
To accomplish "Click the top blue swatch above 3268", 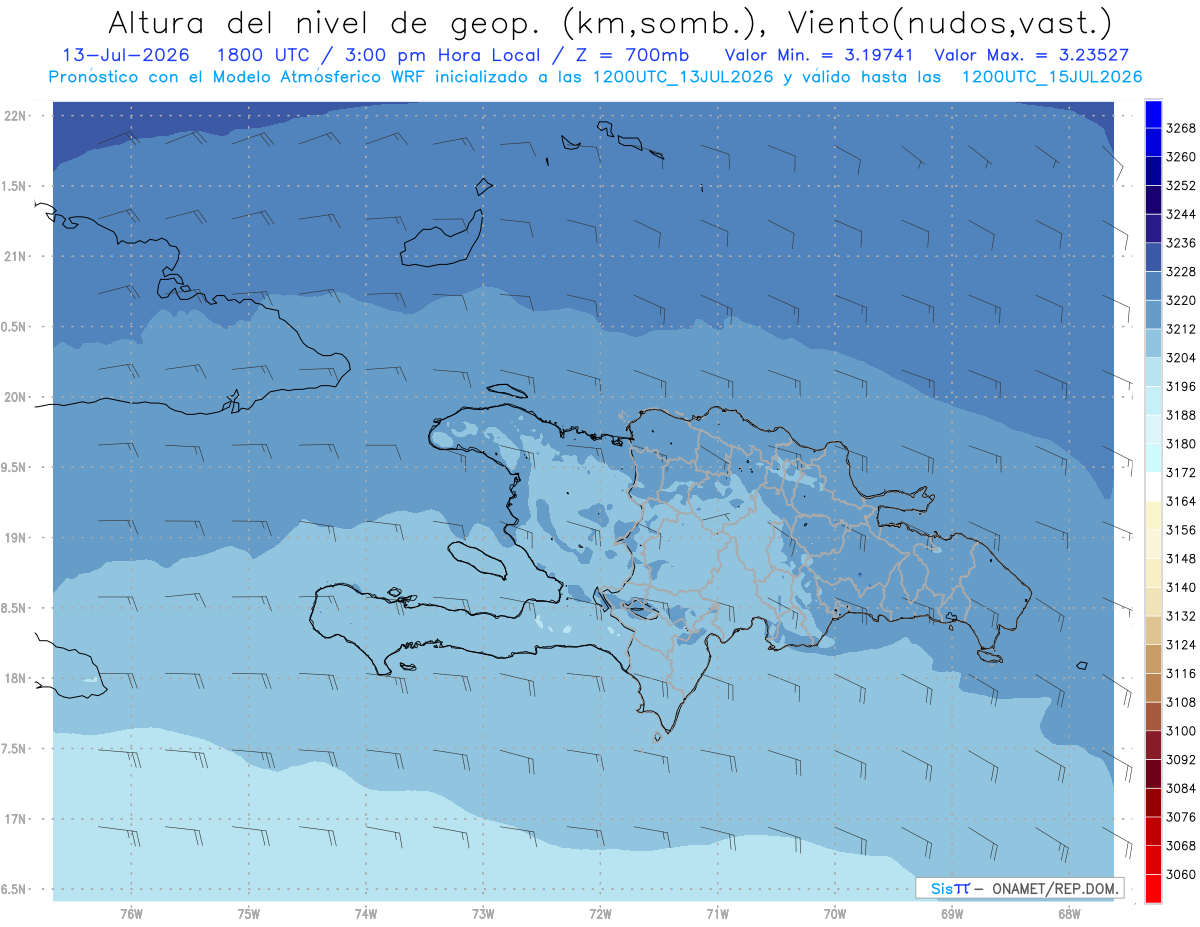I will 1153,114.
